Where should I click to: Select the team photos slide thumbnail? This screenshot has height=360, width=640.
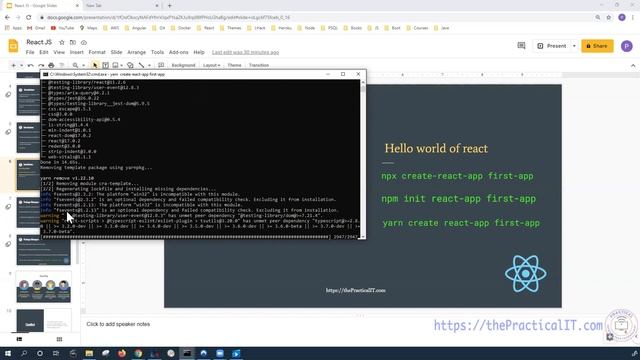tap(43, 287)
